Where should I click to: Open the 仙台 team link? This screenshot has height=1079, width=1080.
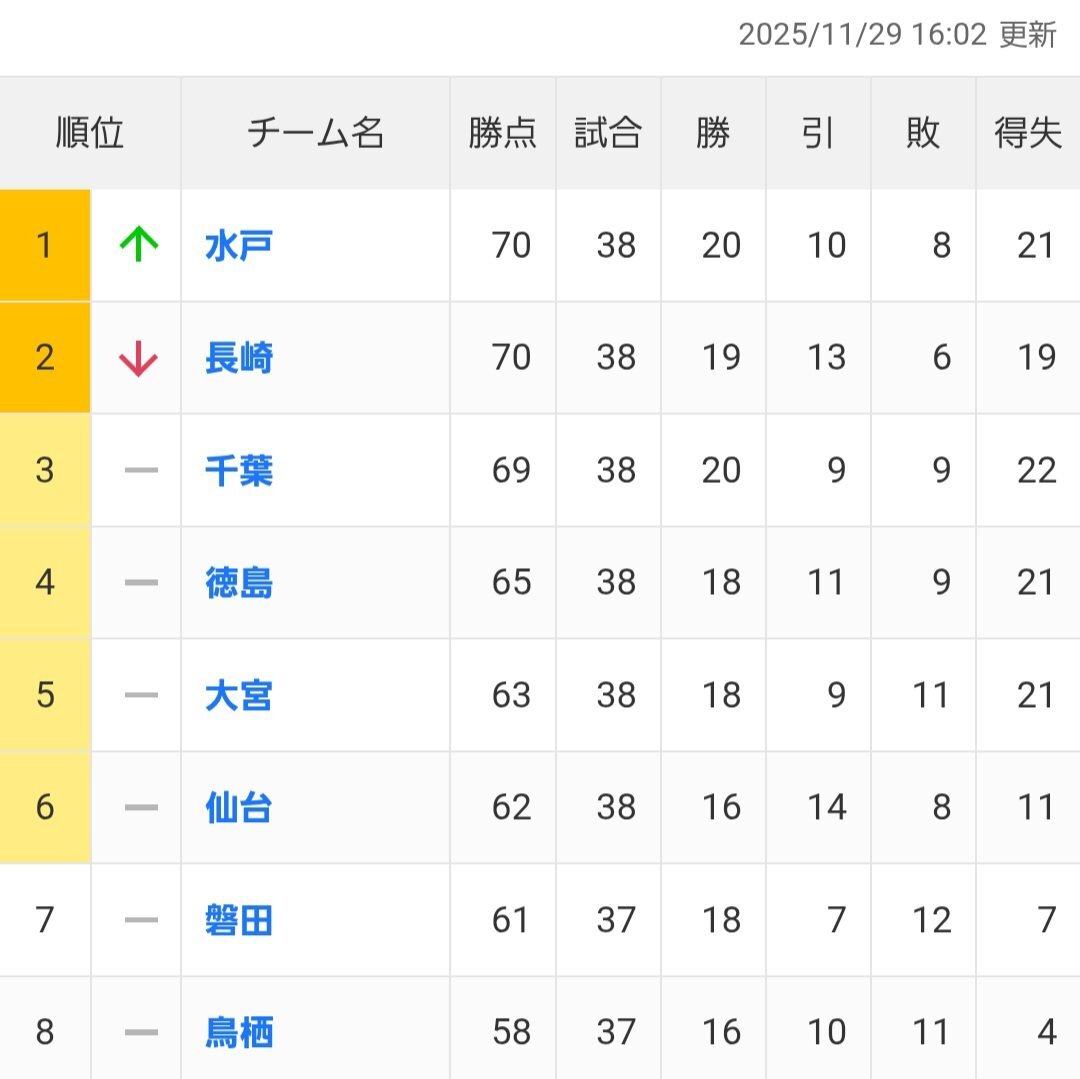coord(238,807)
